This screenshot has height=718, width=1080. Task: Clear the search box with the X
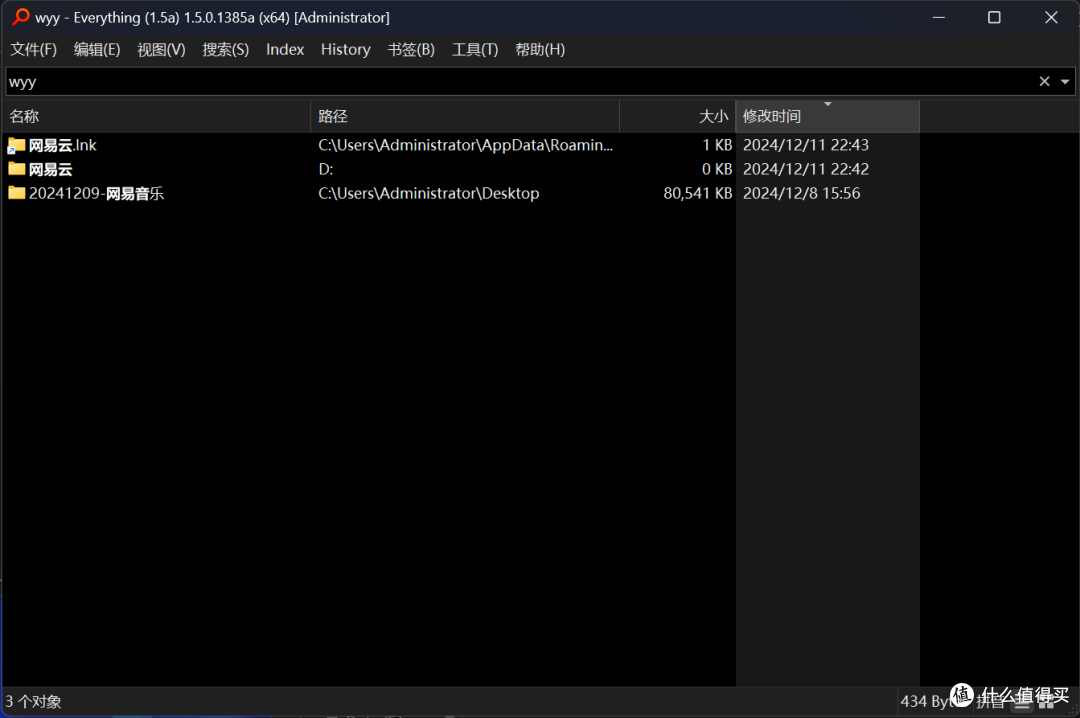tap(1044, 81)
